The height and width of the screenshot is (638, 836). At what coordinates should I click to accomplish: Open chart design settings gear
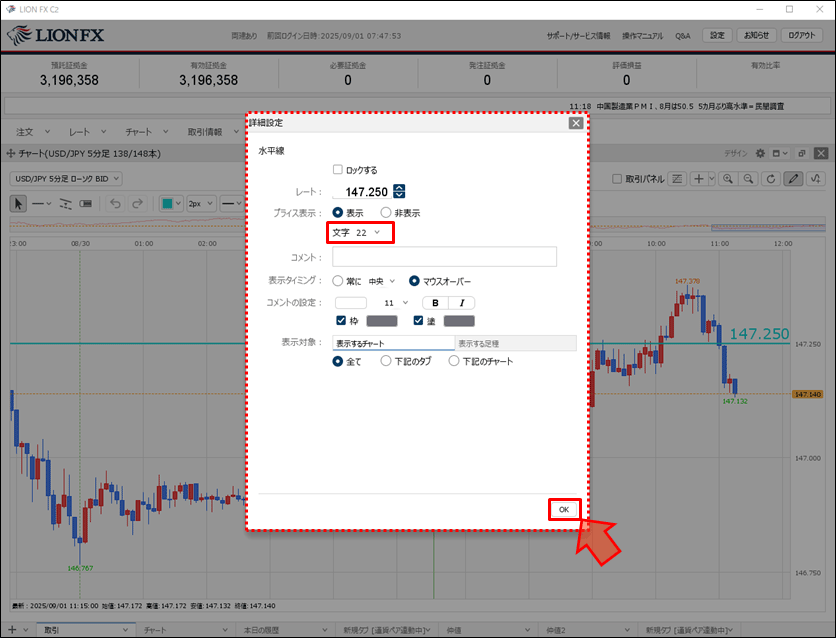[760, 154]
